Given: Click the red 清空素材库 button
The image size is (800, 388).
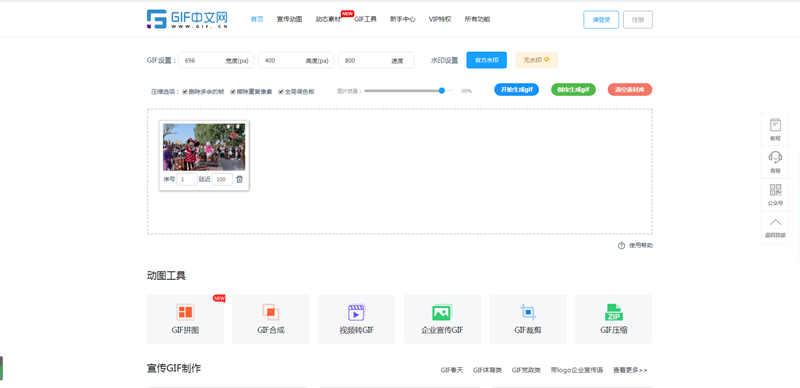Looking at the screenshot, I should pos(630,89).
